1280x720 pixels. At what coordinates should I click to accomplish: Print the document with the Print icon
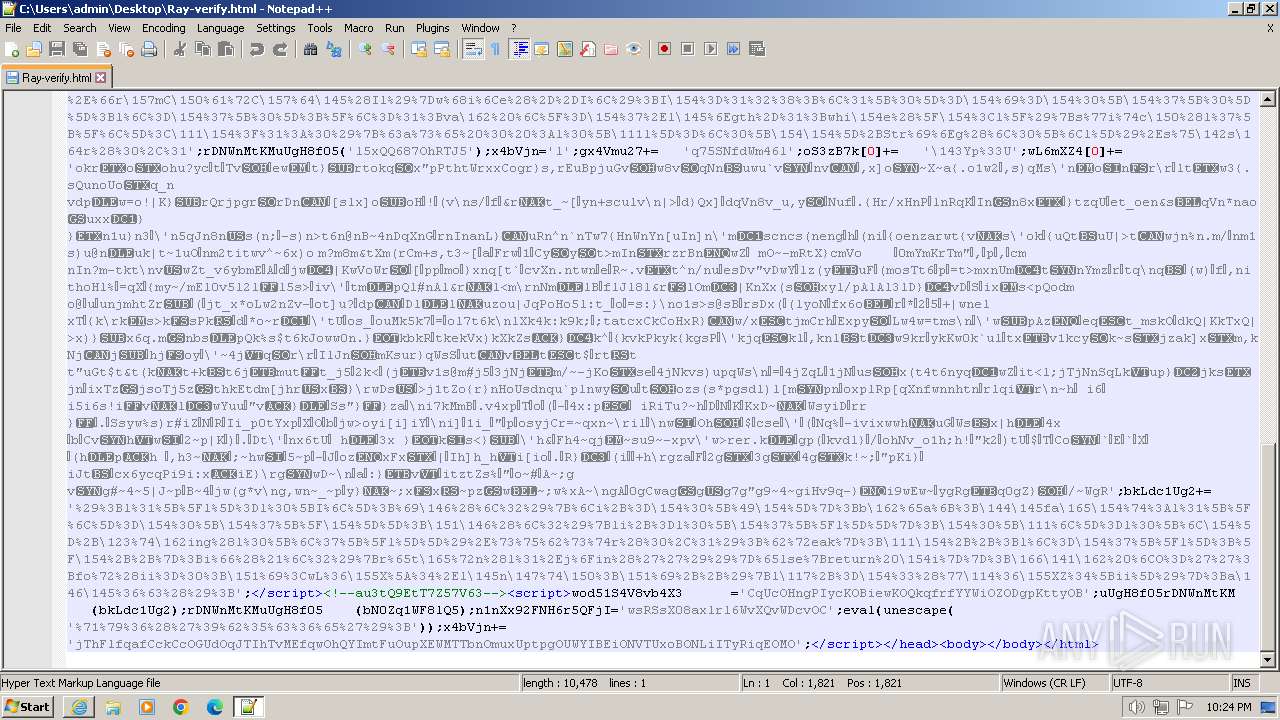(149, 49)
